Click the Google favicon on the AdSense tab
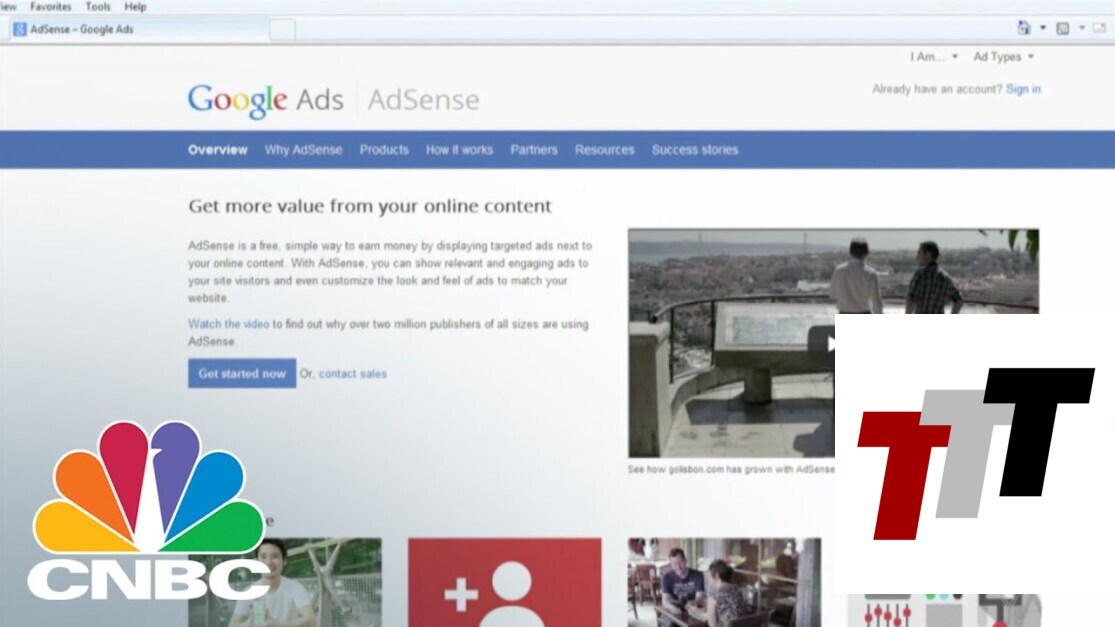1115x627 pixels. (20, 29)
